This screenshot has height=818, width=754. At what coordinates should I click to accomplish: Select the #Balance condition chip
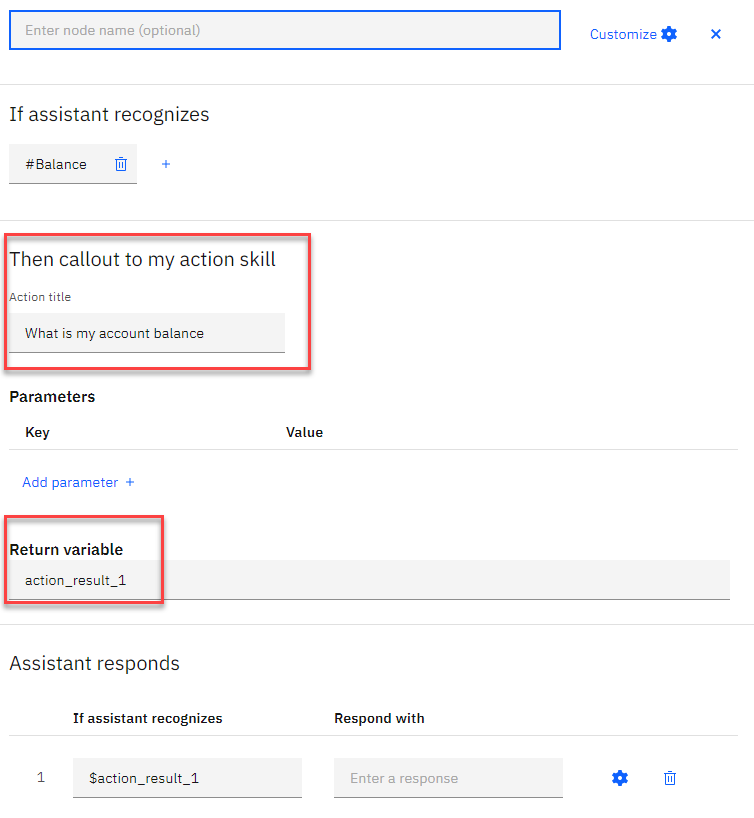(56, 164)
